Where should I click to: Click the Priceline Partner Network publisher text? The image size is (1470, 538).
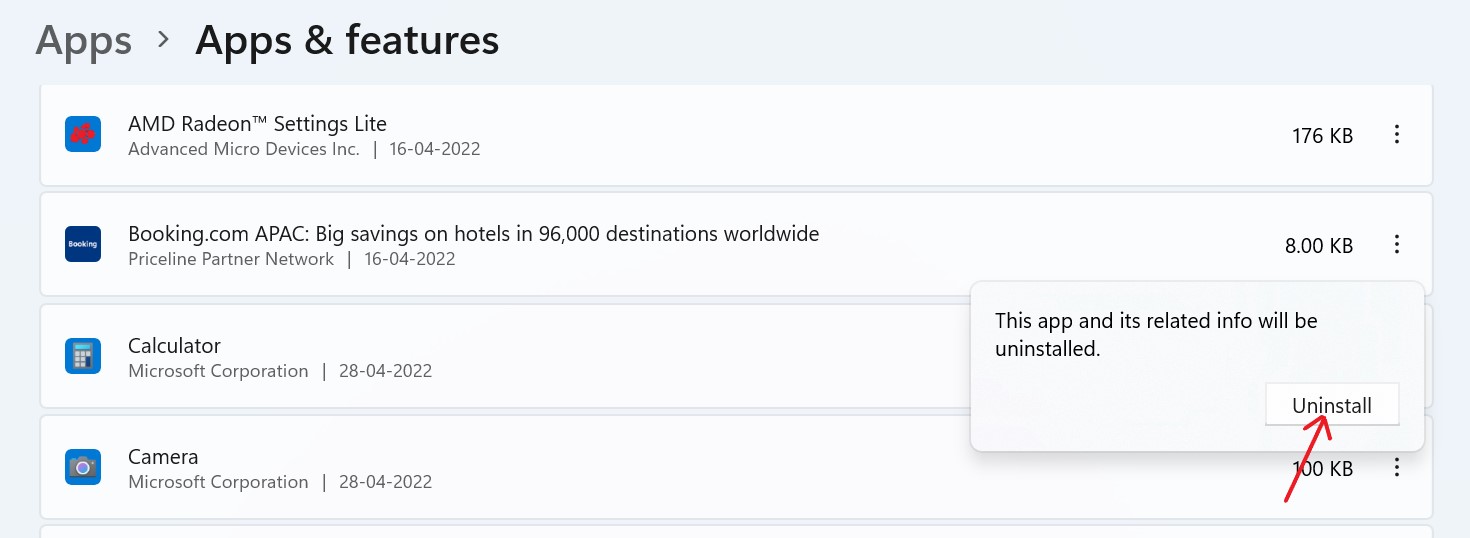[231, 259]
